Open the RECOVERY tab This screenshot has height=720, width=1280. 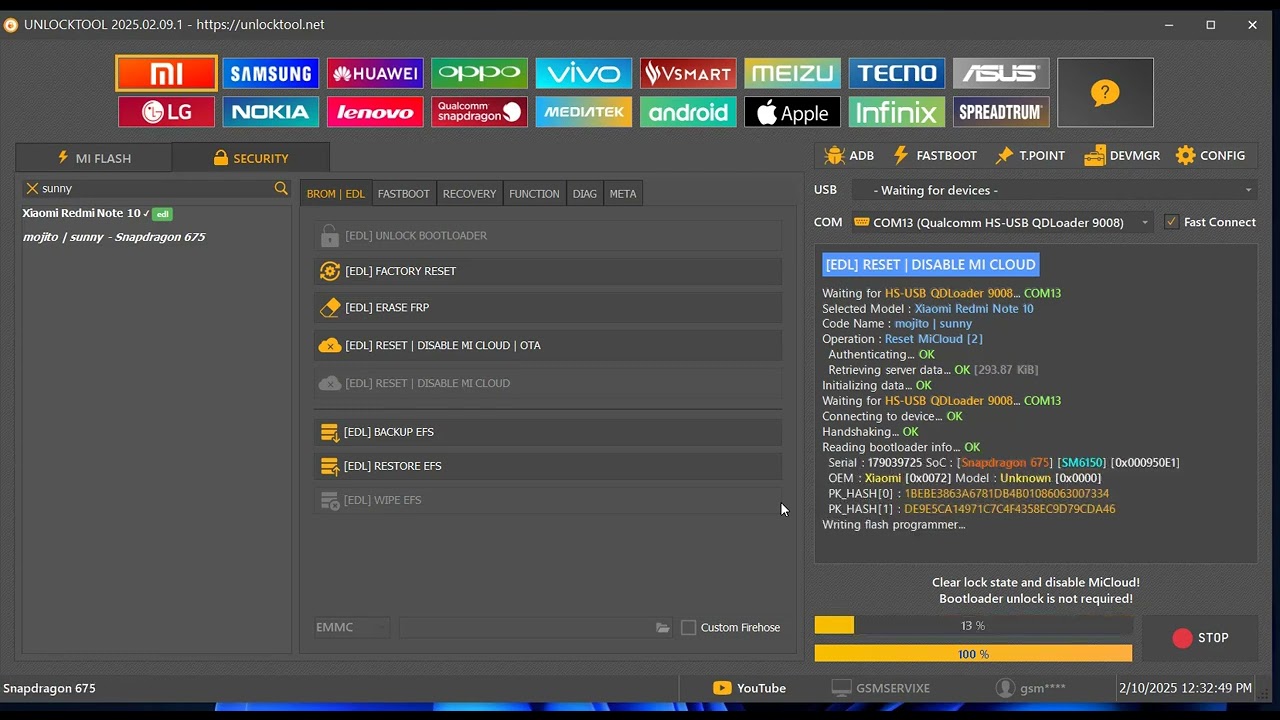point(469,194)
